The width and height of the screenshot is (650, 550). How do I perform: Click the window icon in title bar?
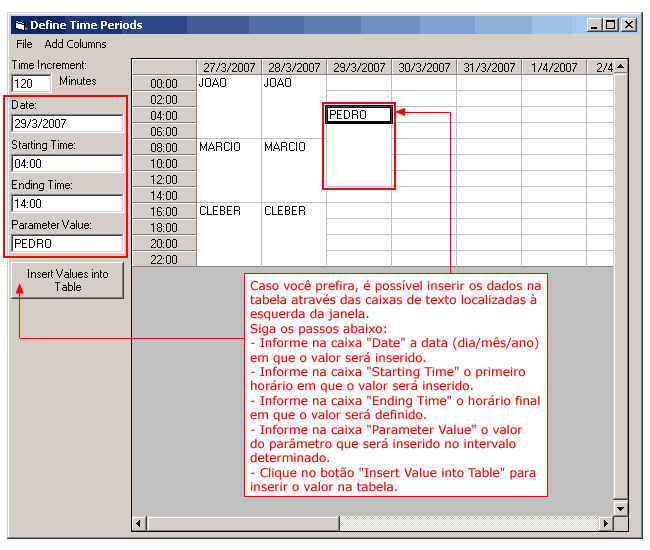click(19, 25)
